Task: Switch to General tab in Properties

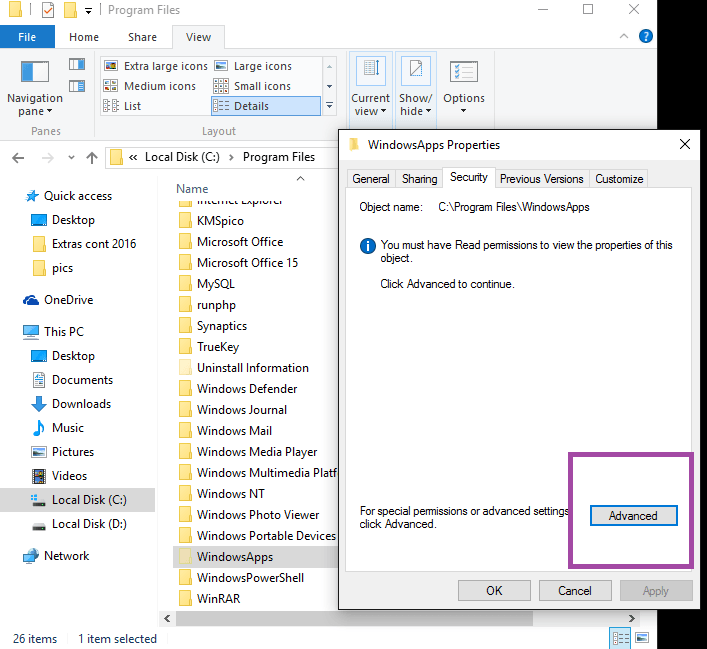Action: coord(371,179)
